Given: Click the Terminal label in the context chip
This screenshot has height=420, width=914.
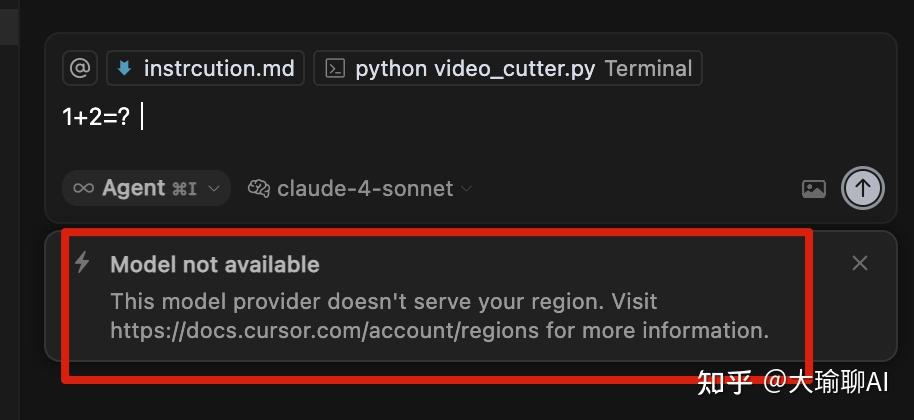Looking at the screenshot, I should (x=648, y=68).
